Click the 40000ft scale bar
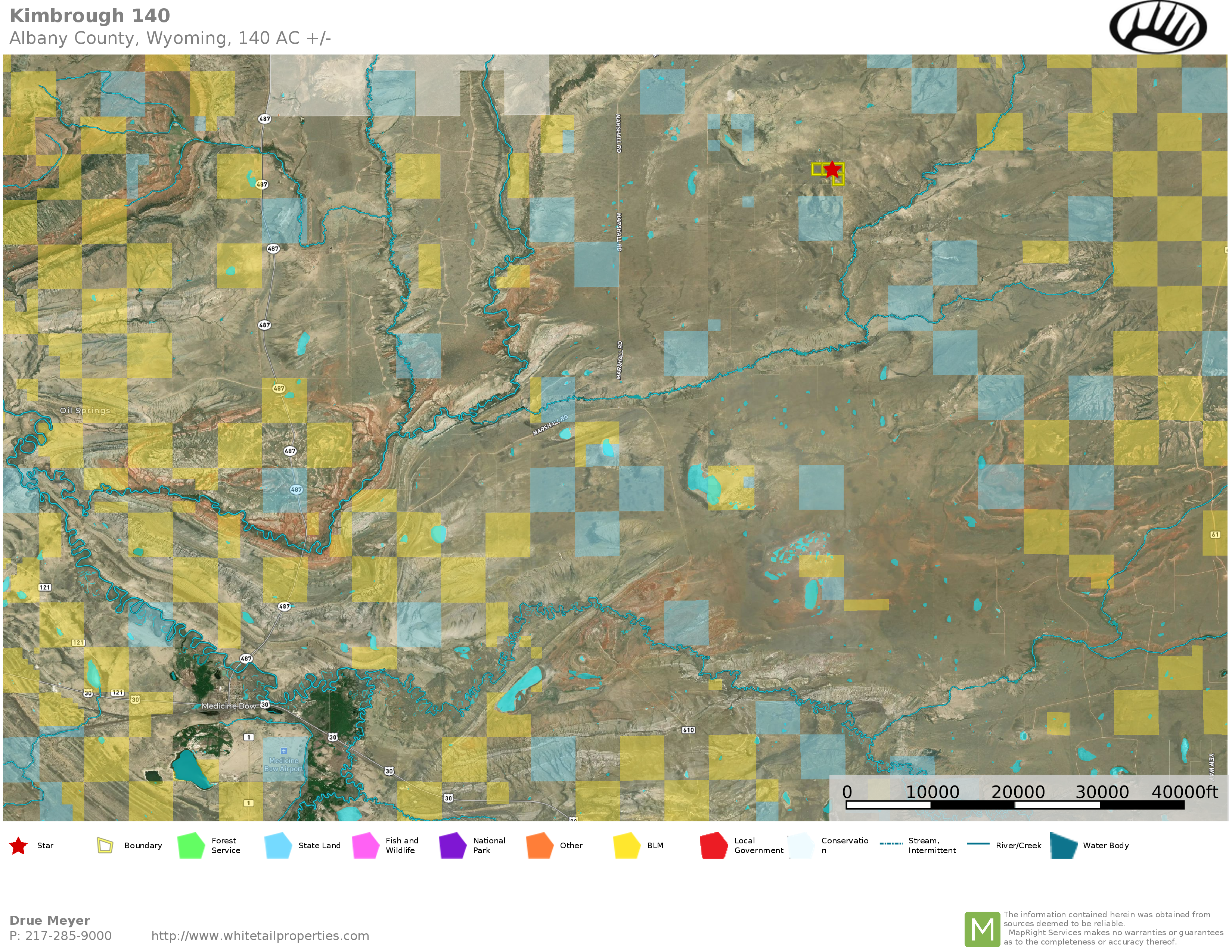This screenshot has height=952, width=1232. pos(1015,805)
